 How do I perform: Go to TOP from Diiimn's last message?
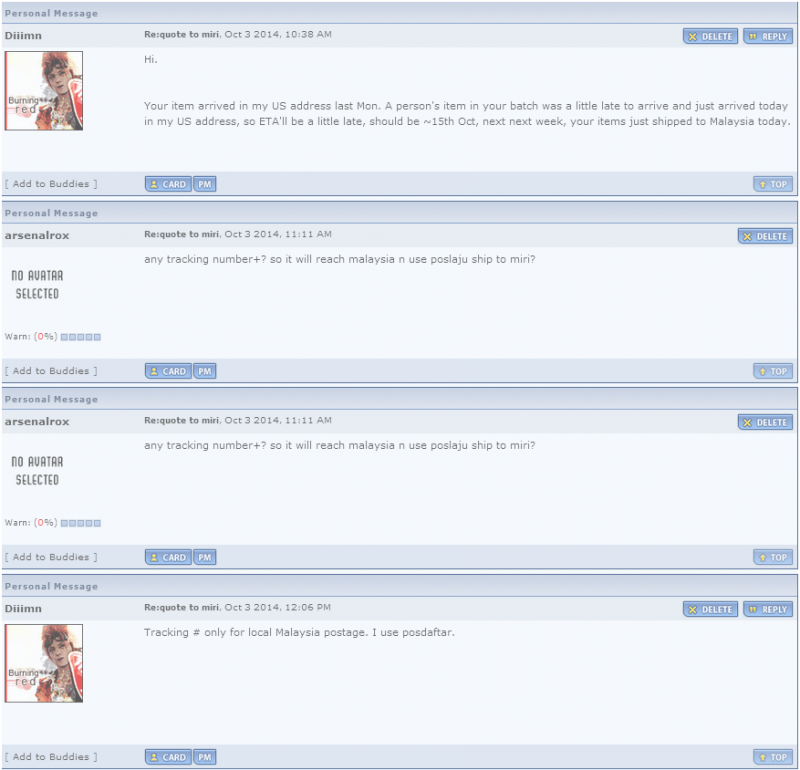coord(773,757)
